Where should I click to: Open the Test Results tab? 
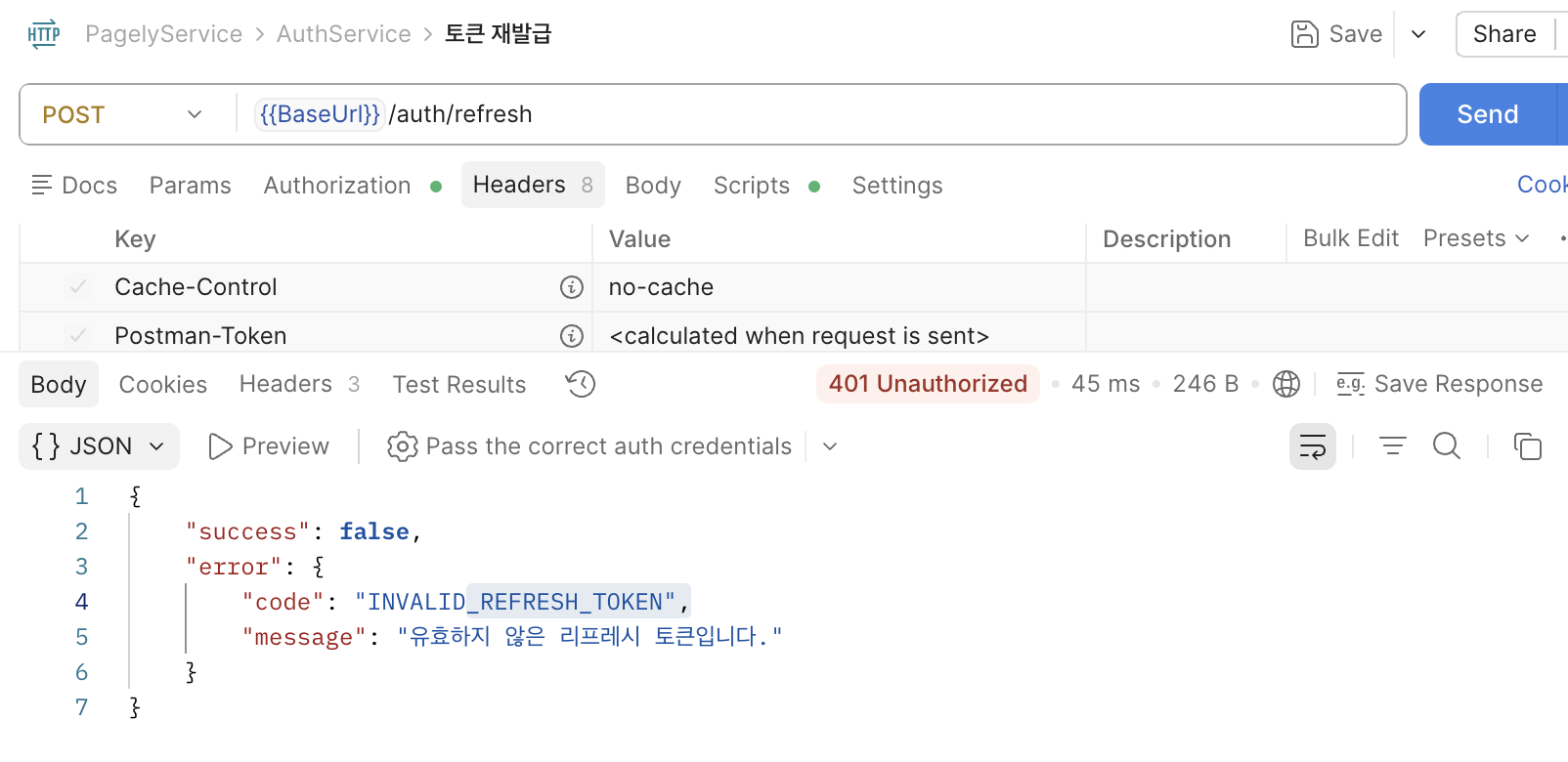click(x=459, y=385)
